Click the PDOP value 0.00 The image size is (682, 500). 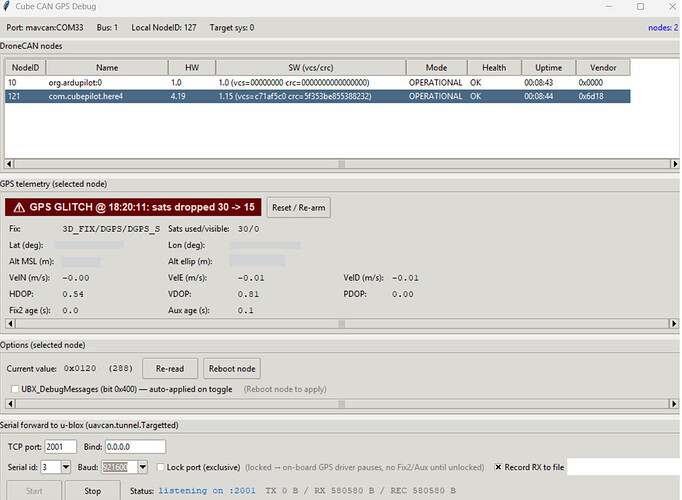pos(402,294)
